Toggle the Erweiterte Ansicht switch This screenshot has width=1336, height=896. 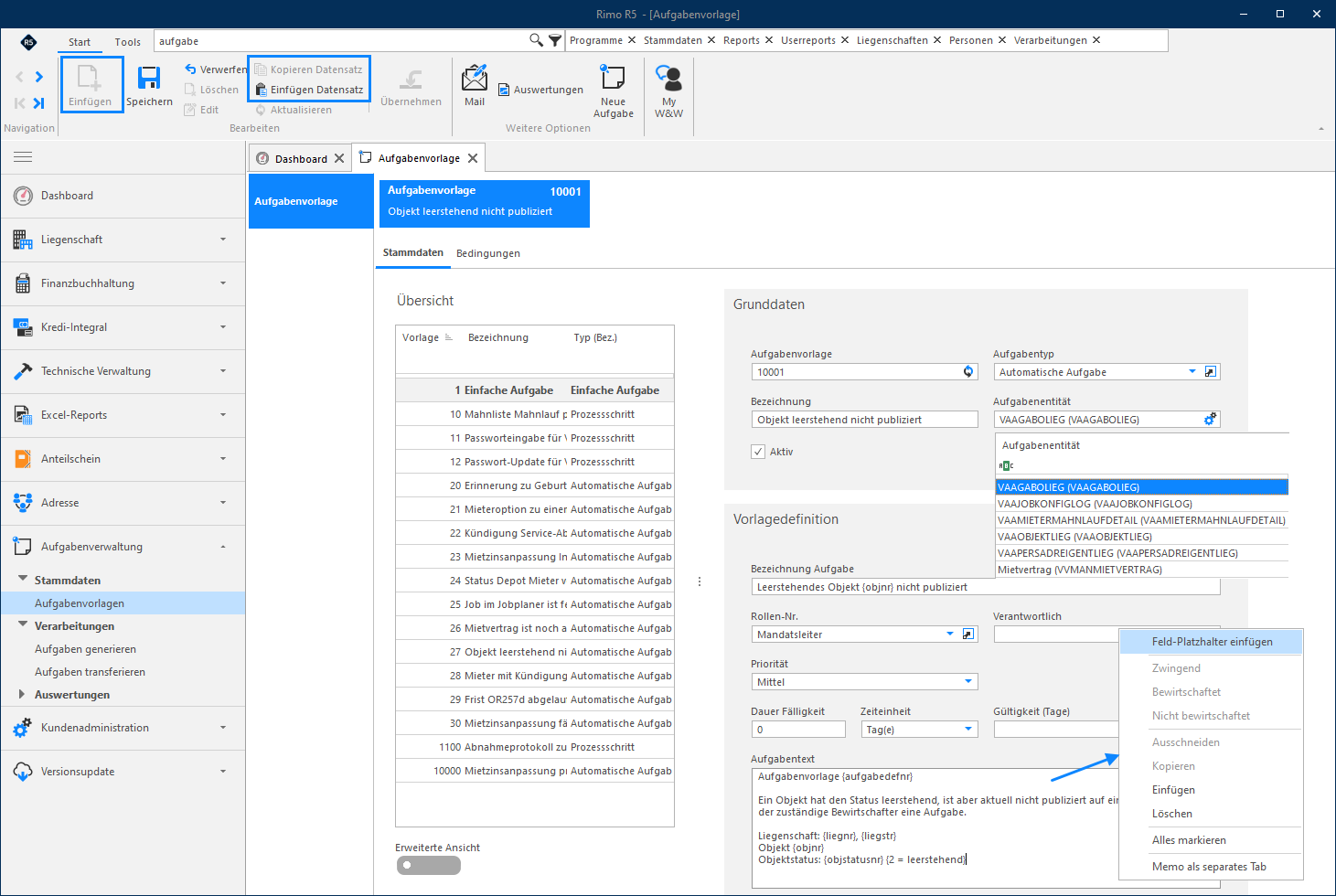pos(428,865)
